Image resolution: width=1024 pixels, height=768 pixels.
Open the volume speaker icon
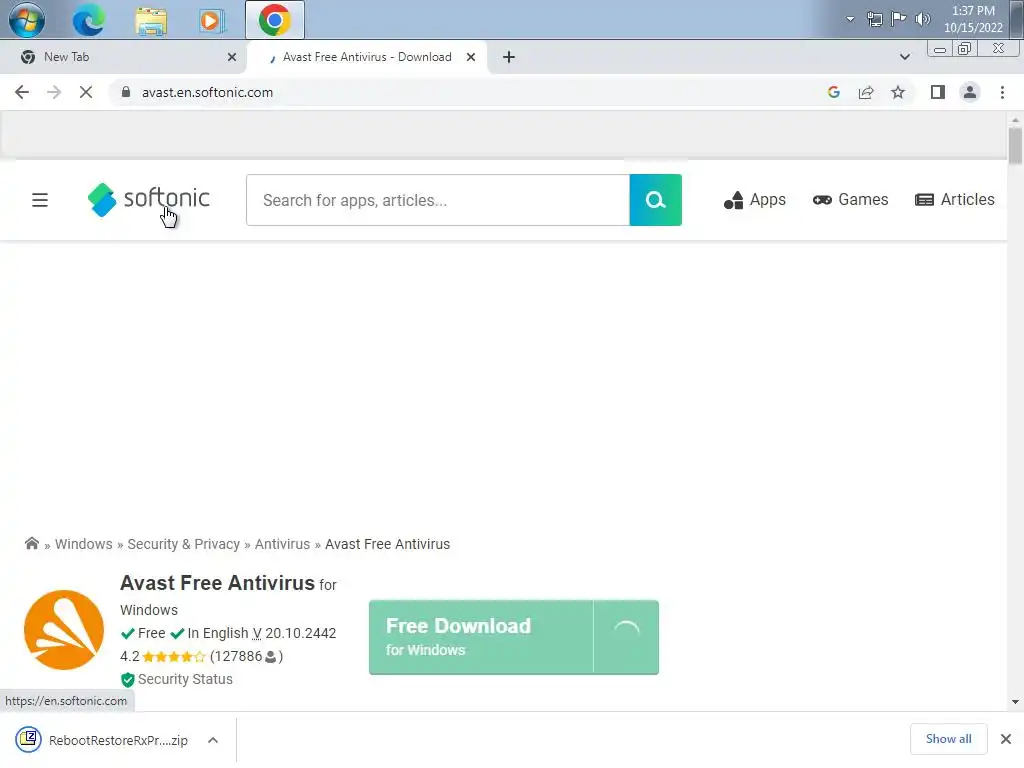pos(922,19)
